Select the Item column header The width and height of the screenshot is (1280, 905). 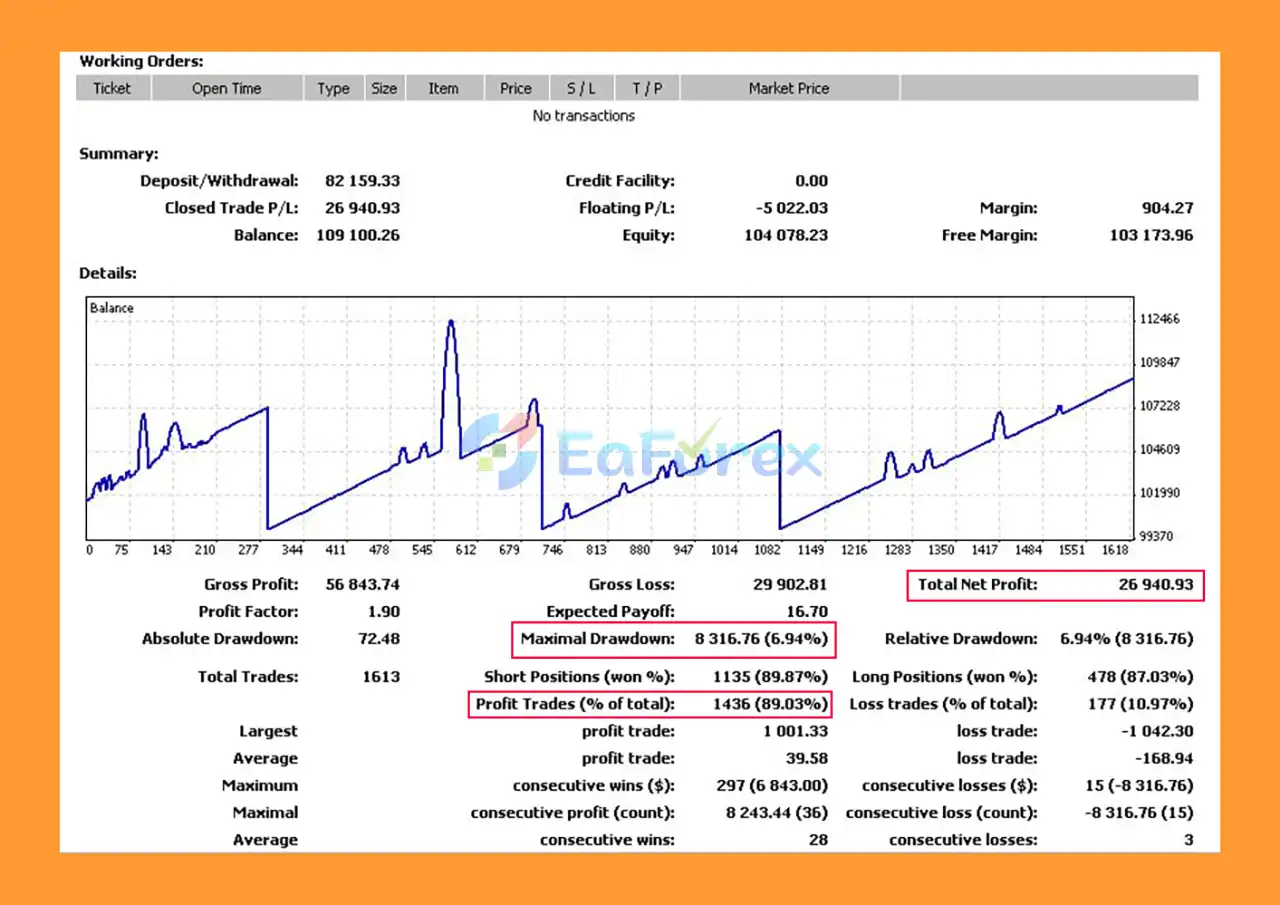pyautogui.click(x=443, y=88)
